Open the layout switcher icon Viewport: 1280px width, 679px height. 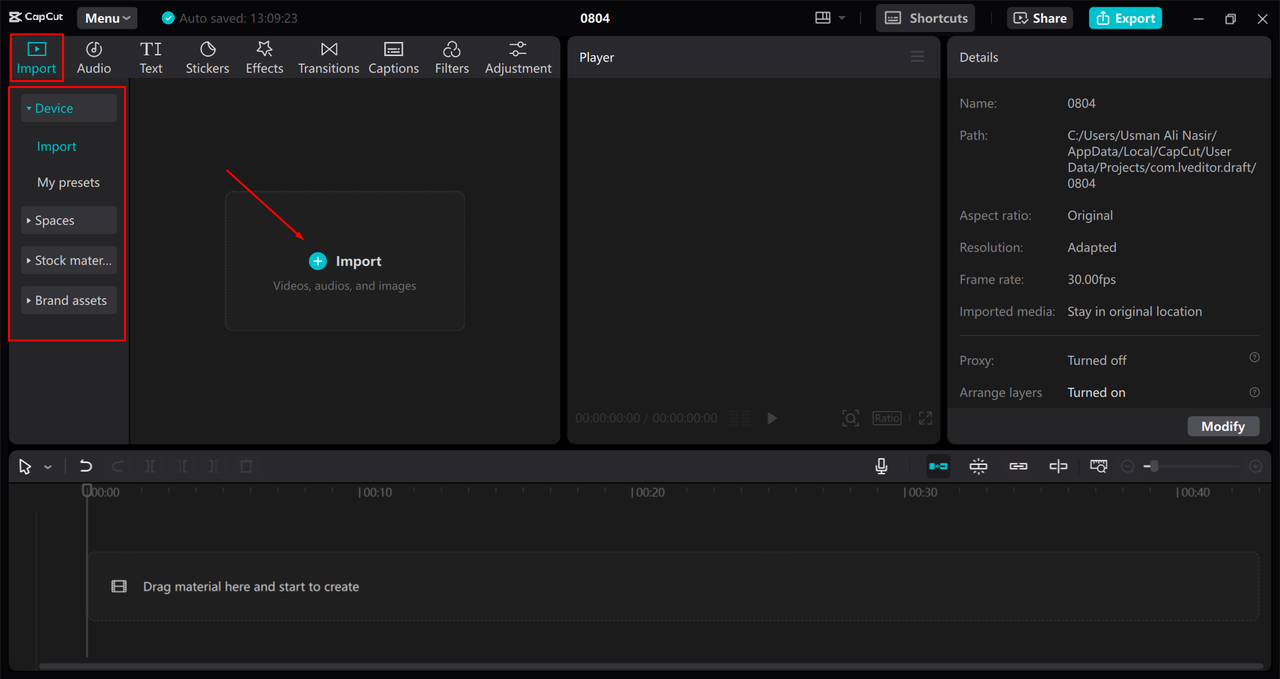point(823,18)
